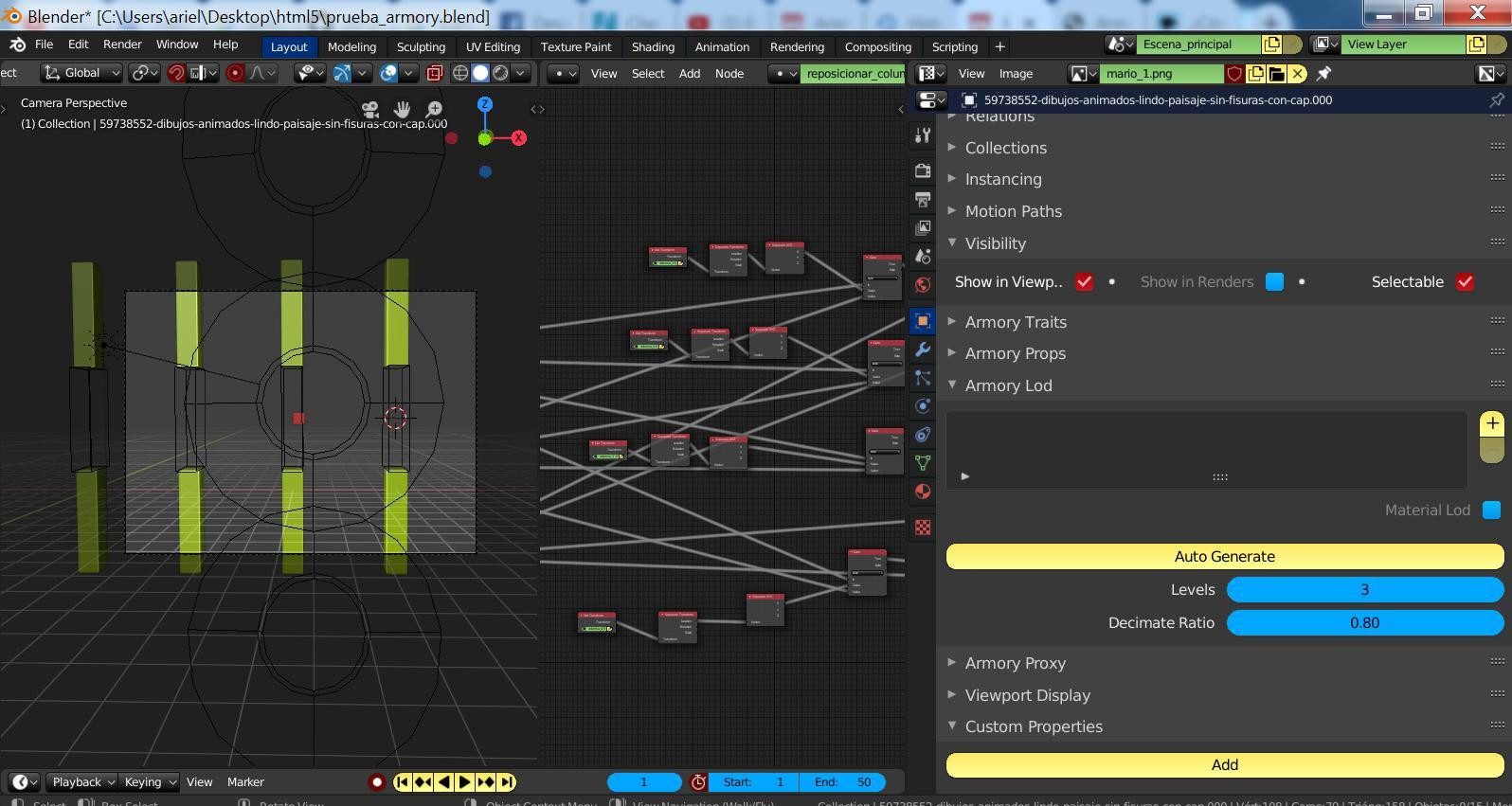Screen dimensions: 1512x806
Task: Click the pan hand icon in viewport
Action: 402,110
